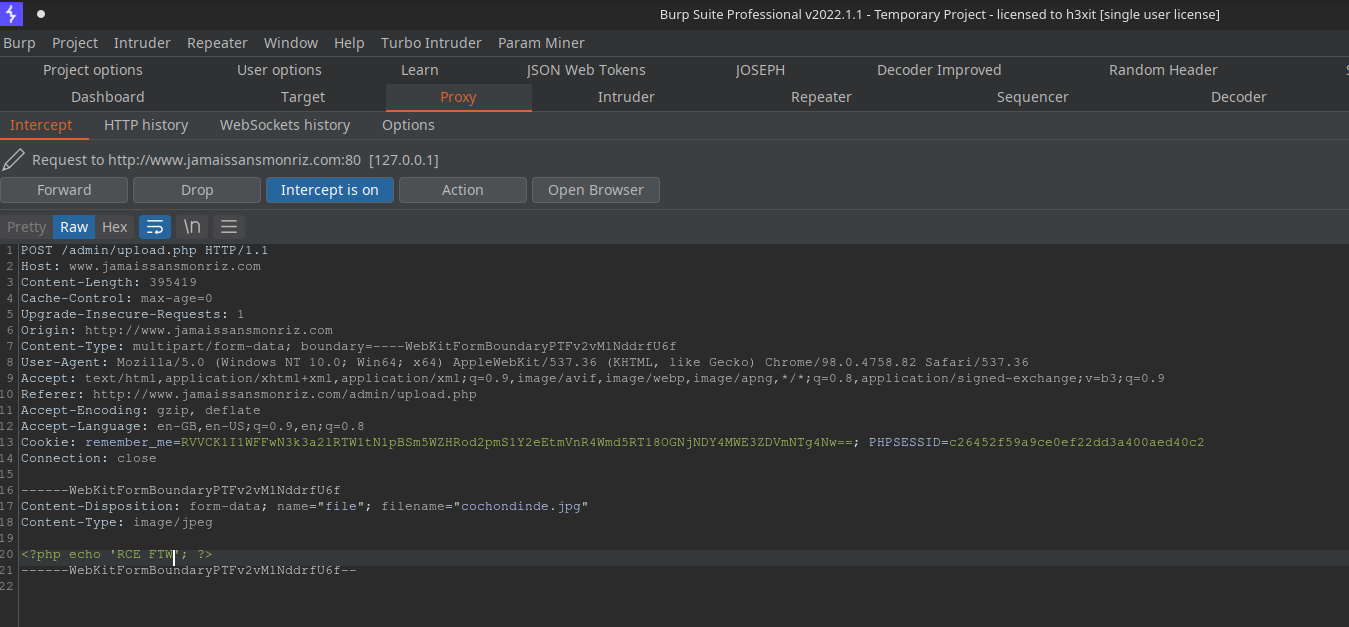
Task: Forward the intercepted request
Action: click(x=64, y=190)
